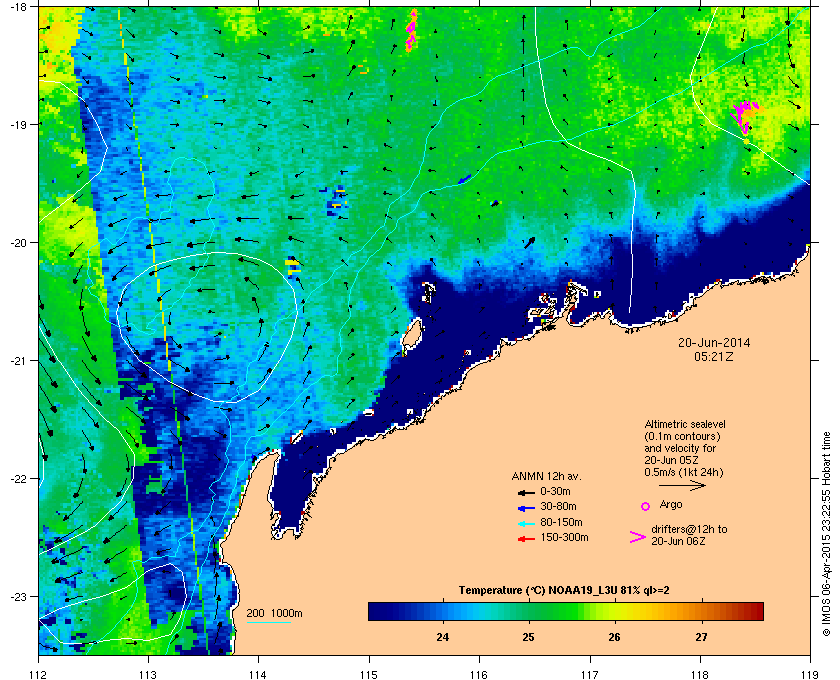The width and height of the screenshot is (840, 680).
Task: Click the magenta Argo circle symbol
Action: [646, 506]
